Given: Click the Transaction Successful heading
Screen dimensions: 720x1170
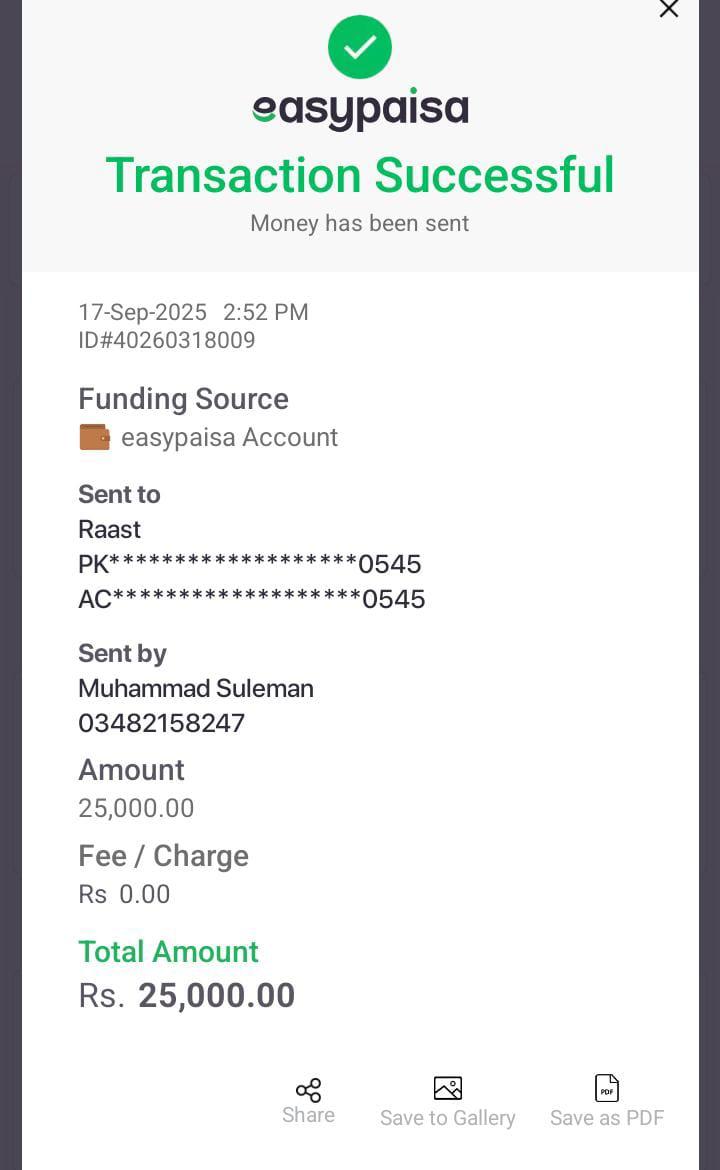Looking at the screenshot, I should pos(360,175).
